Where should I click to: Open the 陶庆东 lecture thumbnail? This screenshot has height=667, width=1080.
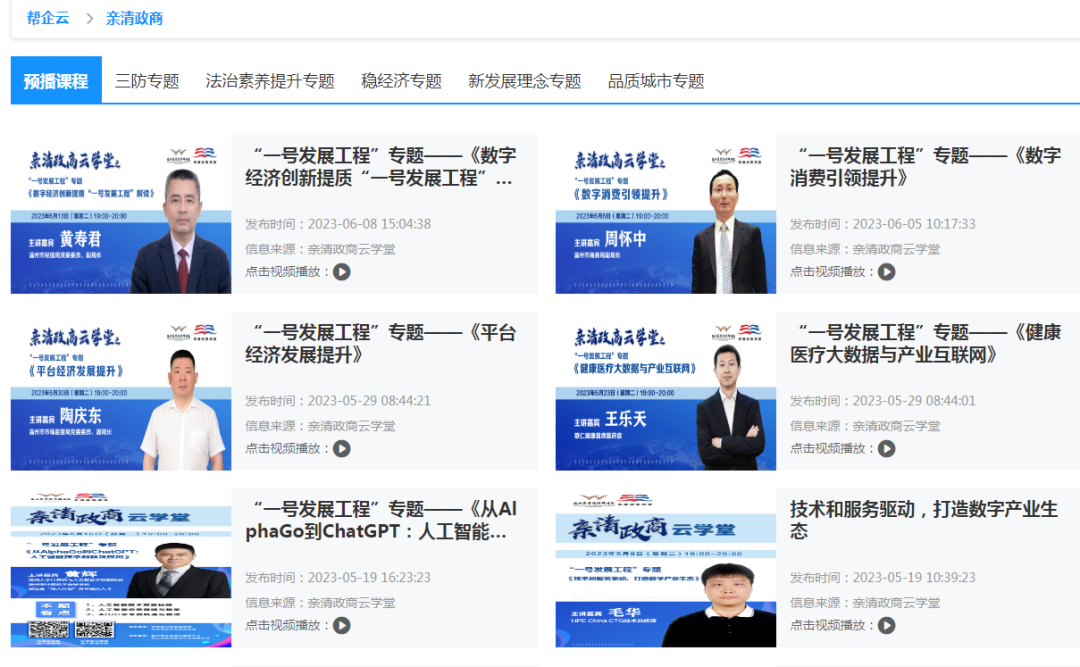(x=120, y=393)
